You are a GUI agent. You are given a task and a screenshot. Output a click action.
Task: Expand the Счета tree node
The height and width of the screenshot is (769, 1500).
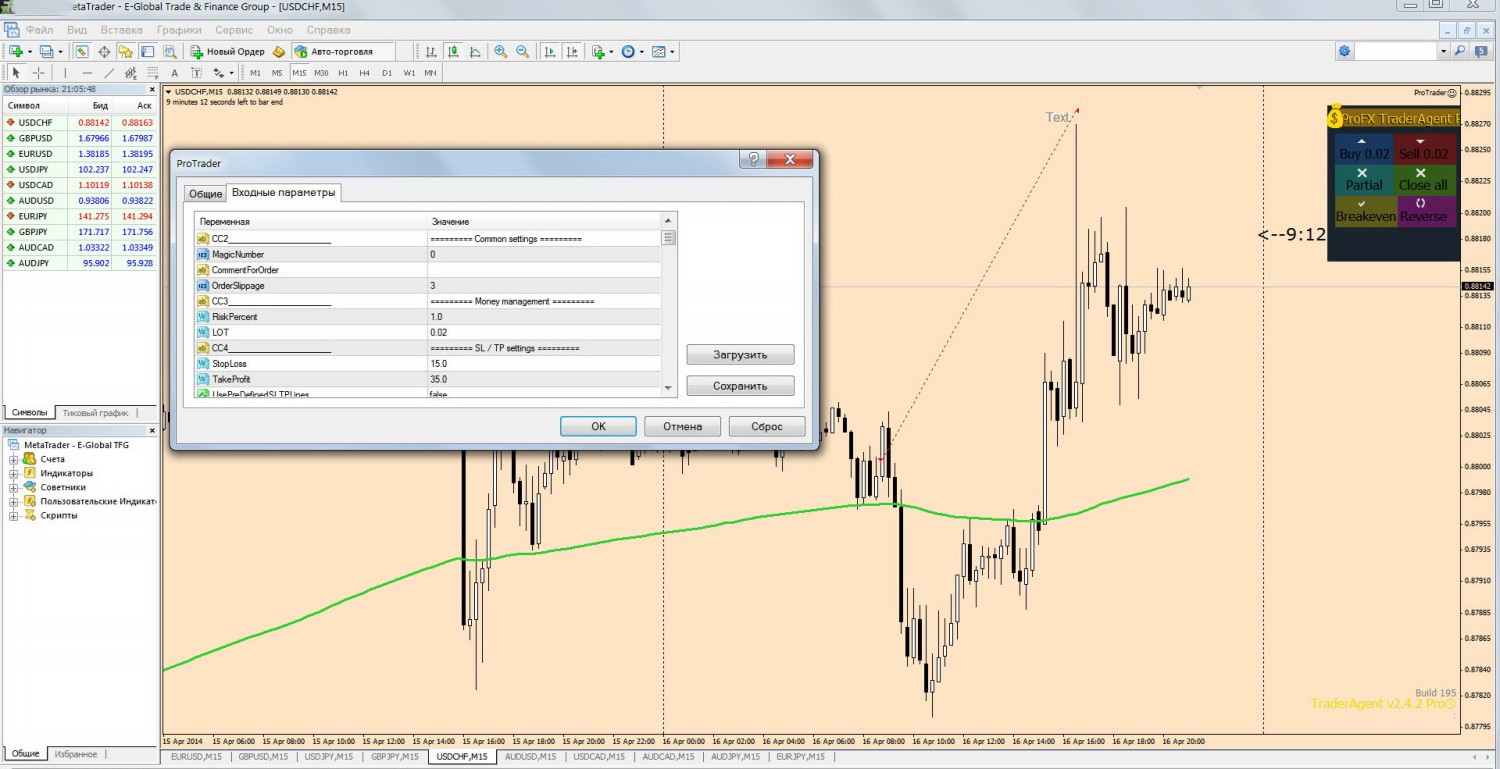[x=15, y=459]
